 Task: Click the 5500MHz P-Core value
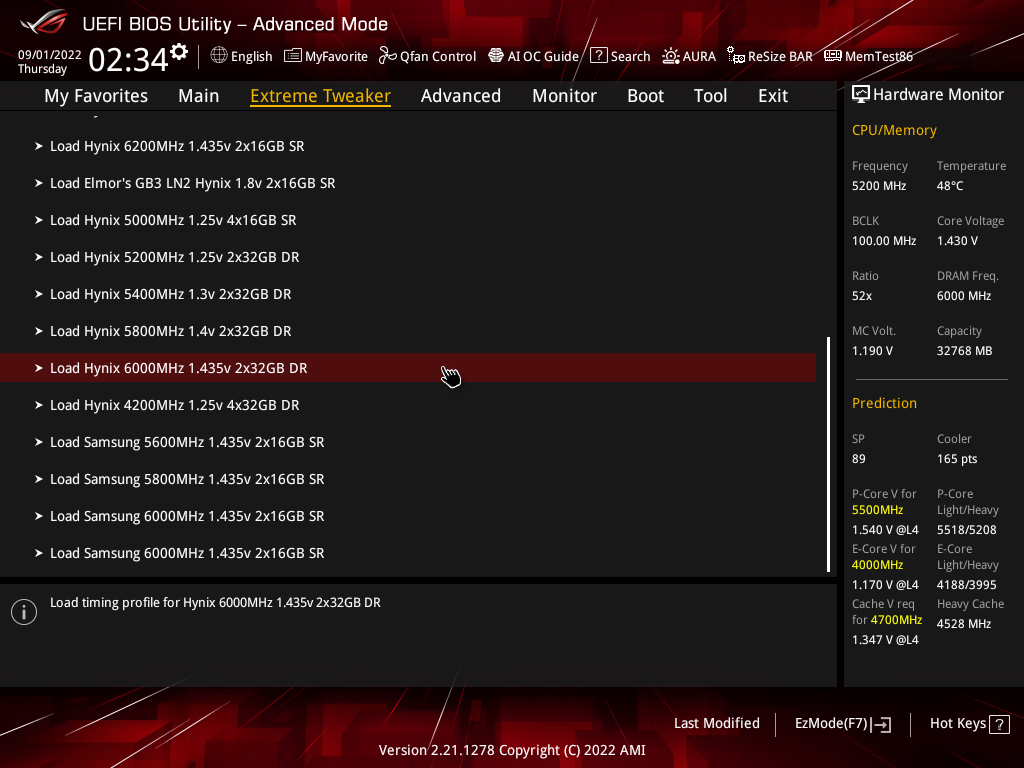click(x=878, y=510)
